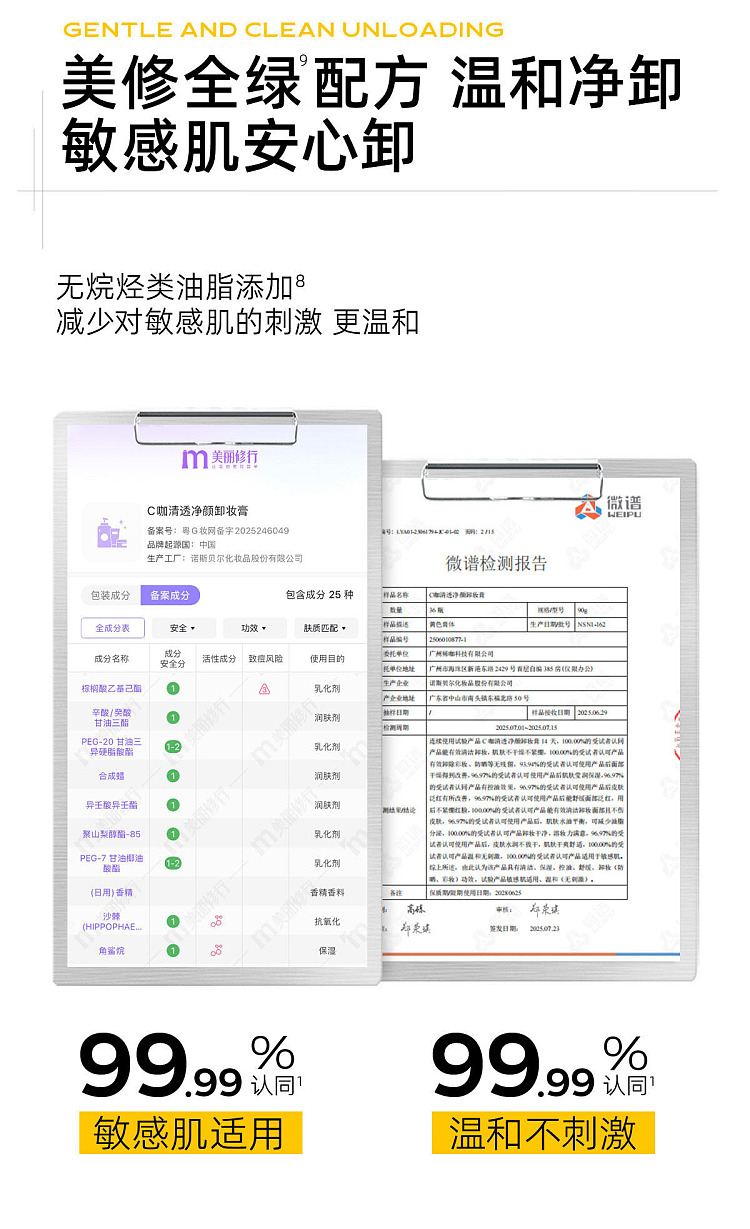750x1229 pixels.
Task: Click the headline 敏感肌安心卸
Action: [238, 144]
